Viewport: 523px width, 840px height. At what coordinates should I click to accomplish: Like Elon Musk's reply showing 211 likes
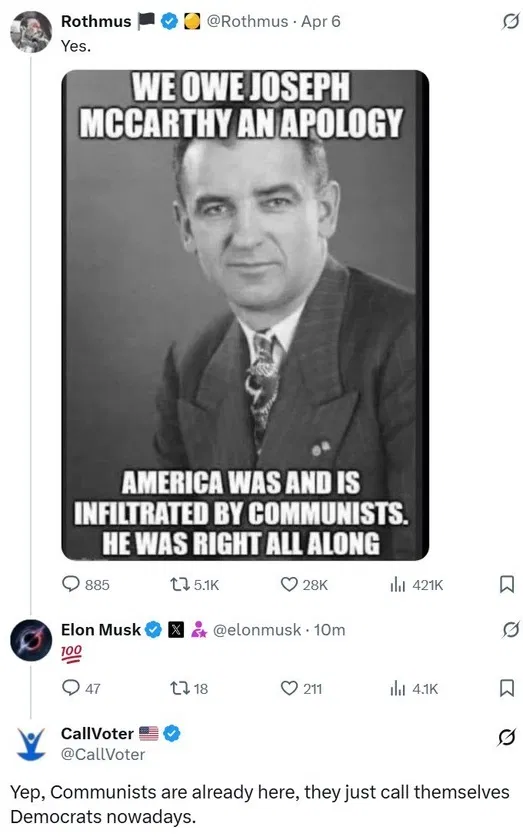pyautogui.click(x=301, y=688)
